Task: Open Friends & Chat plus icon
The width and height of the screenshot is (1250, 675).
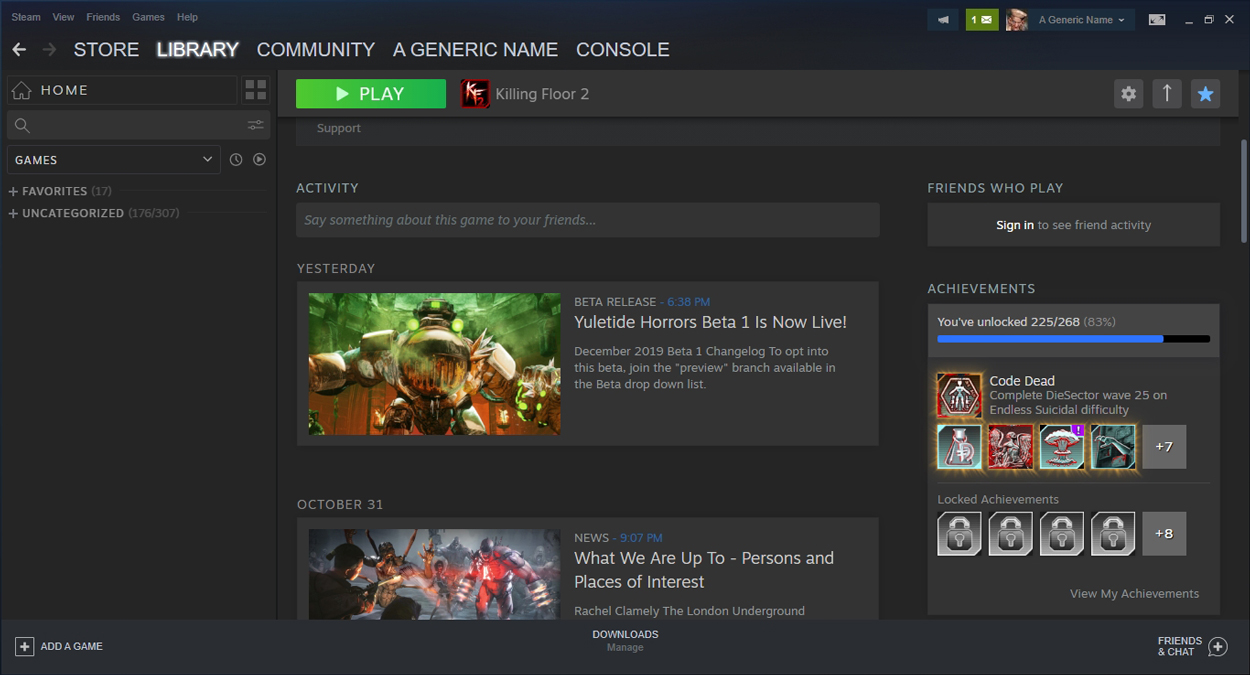Action: pos(1217,646)
